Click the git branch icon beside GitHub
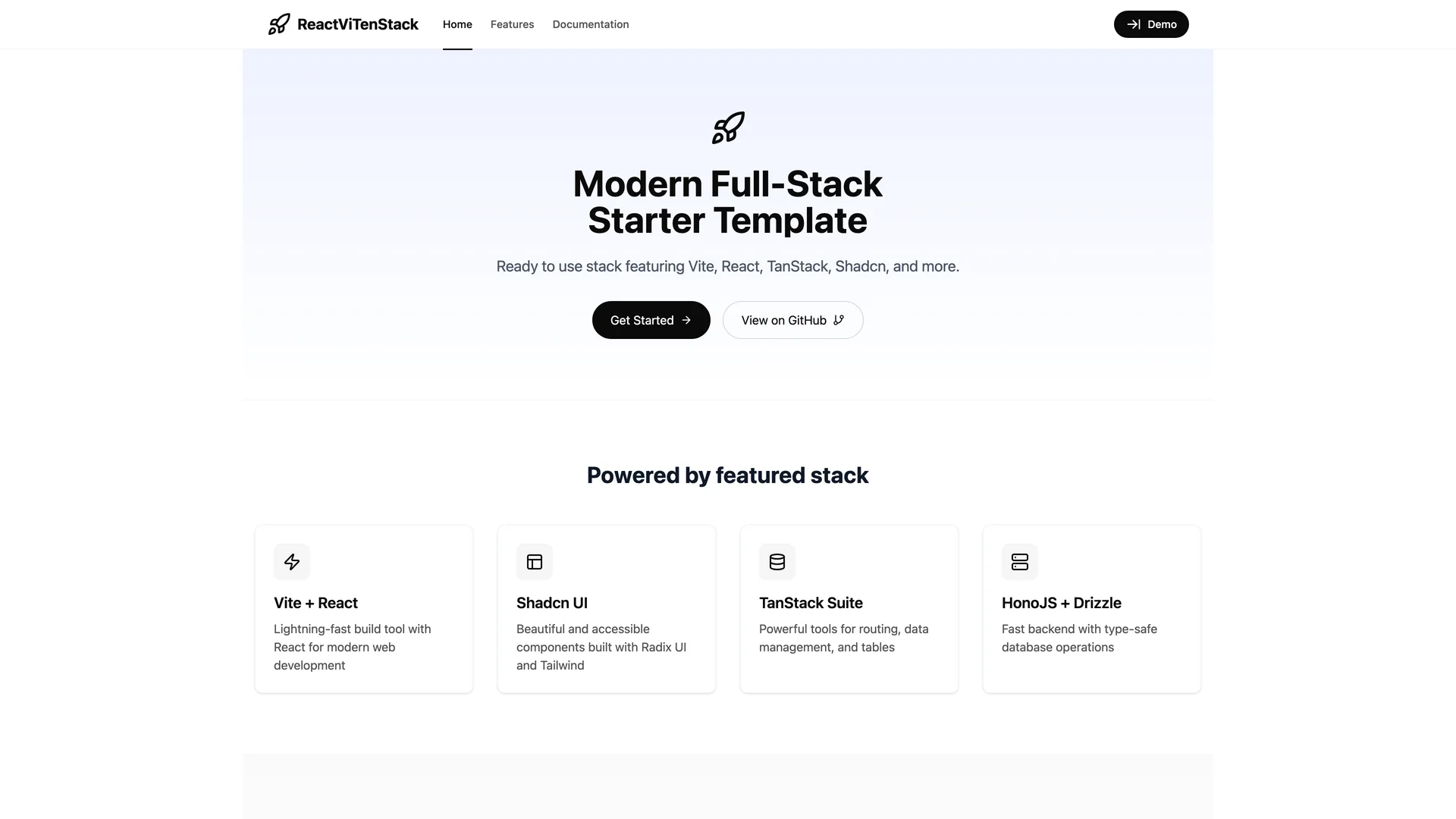Image resolution: width=1456 pixels, height=819 pixels. tap(839, 320)
